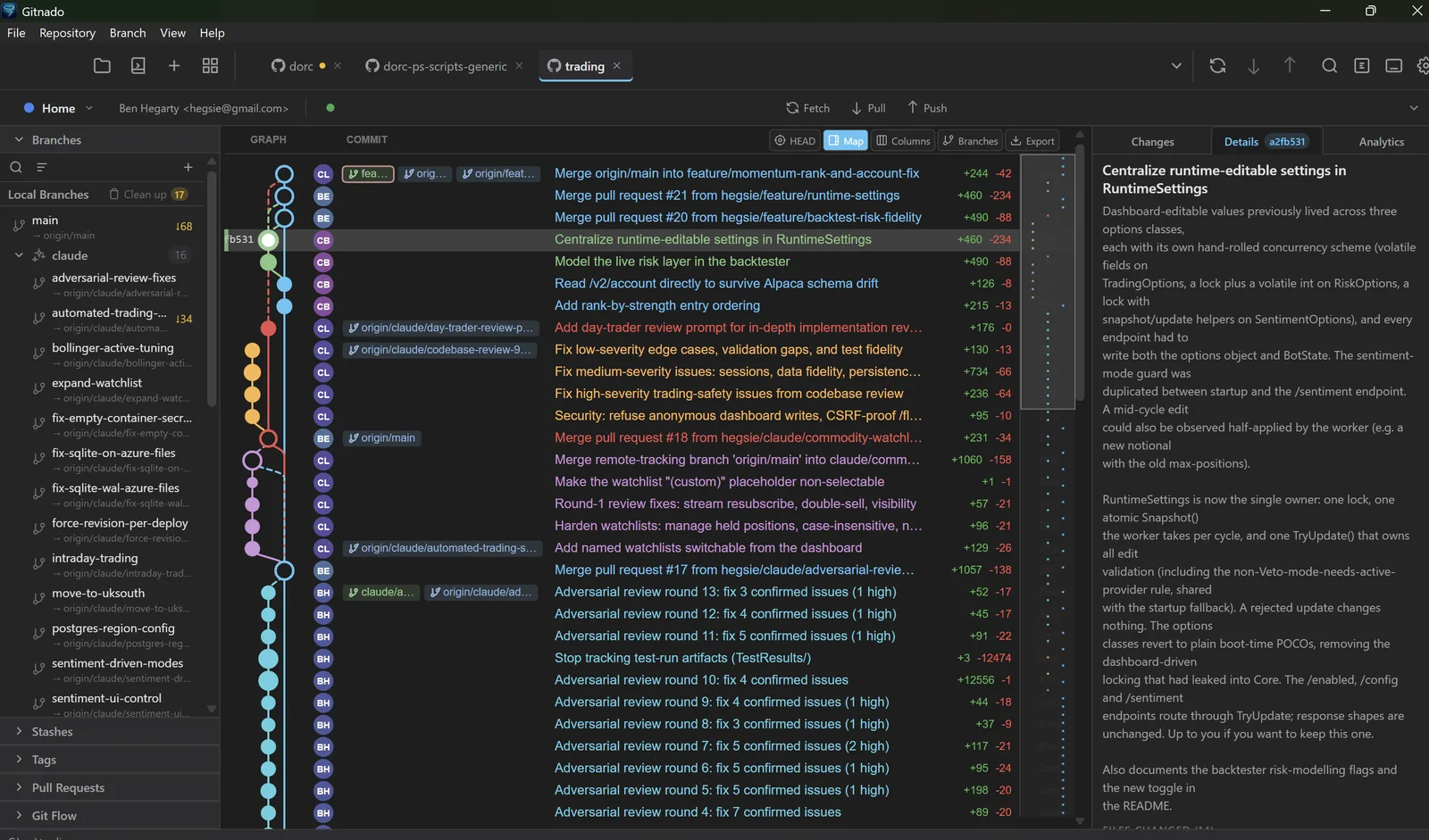1429x840 pixels.
Task: Switch to the Changes tab
Action: click(x=1152, y=142)
